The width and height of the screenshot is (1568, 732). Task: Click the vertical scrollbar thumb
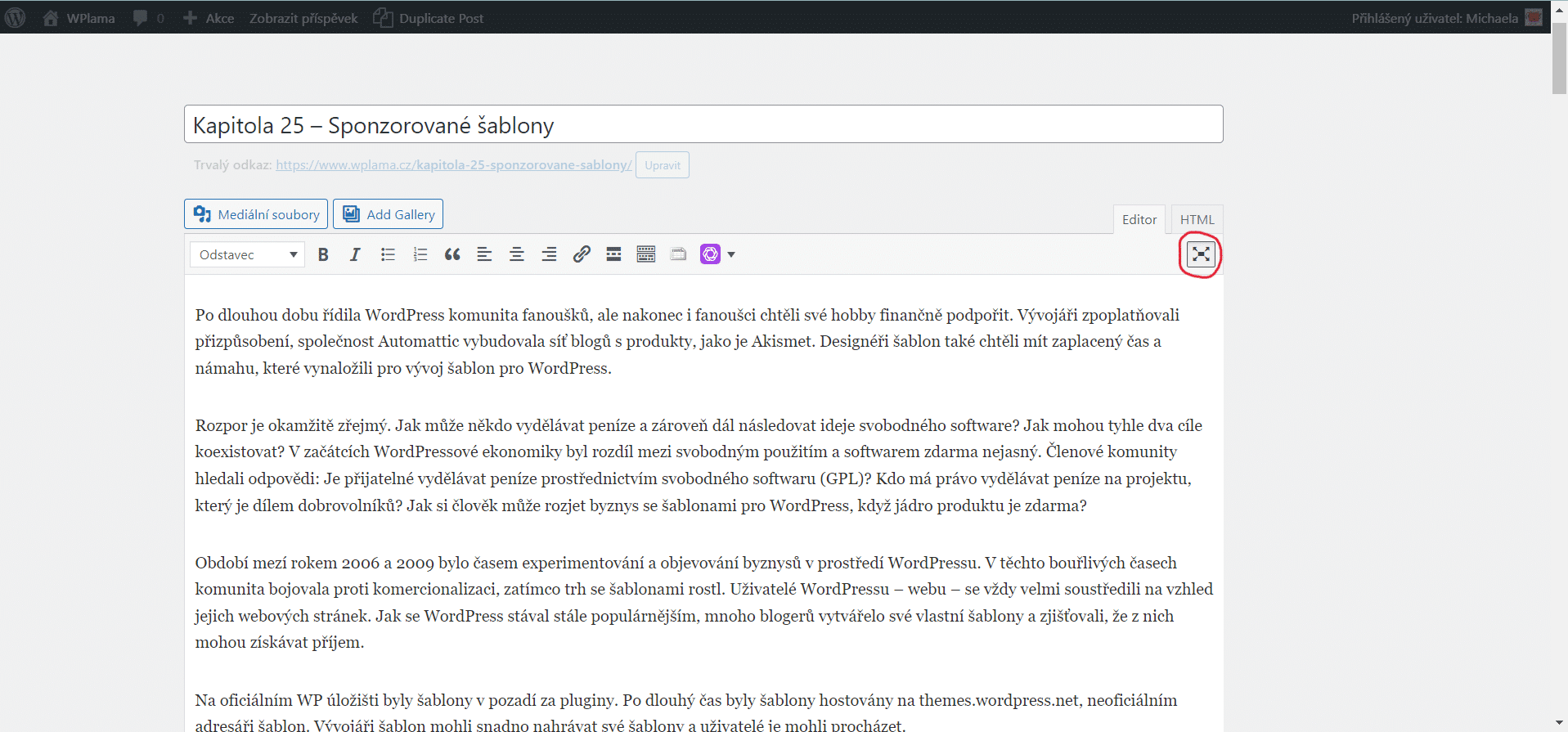tap(1559, 59)
